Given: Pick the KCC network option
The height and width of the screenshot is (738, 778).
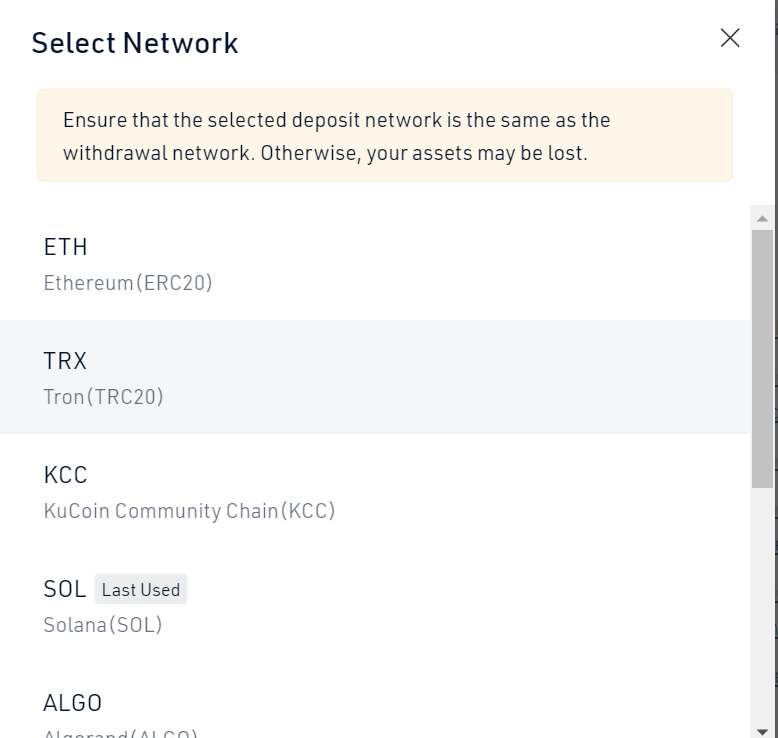Looking at the screenshot, I should 66,475.
